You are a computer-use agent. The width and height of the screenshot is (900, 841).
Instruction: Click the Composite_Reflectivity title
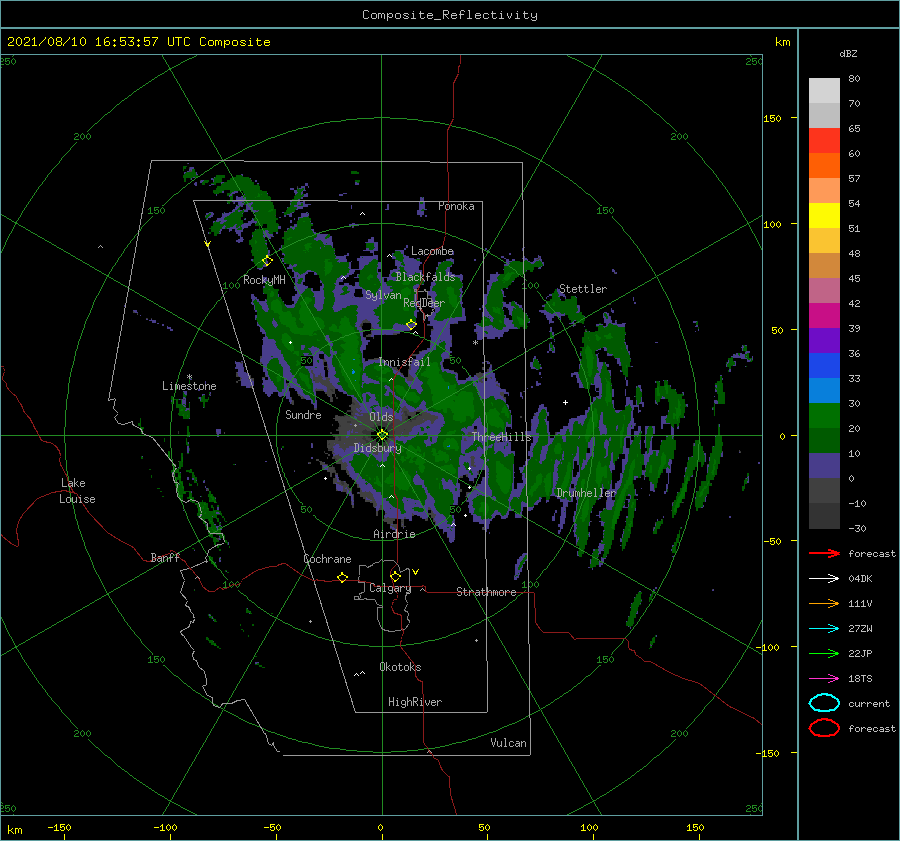pos(450,15)
